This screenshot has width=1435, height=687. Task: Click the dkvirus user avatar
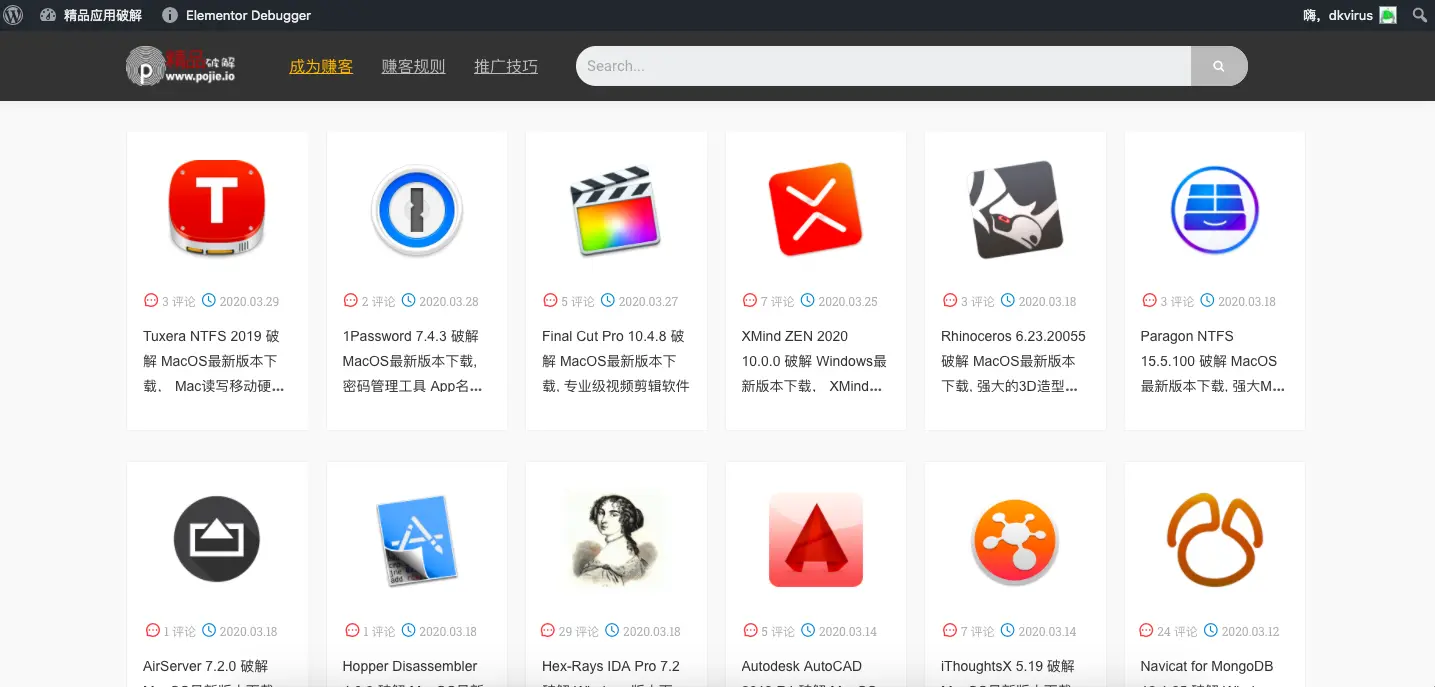point(1388,15)
